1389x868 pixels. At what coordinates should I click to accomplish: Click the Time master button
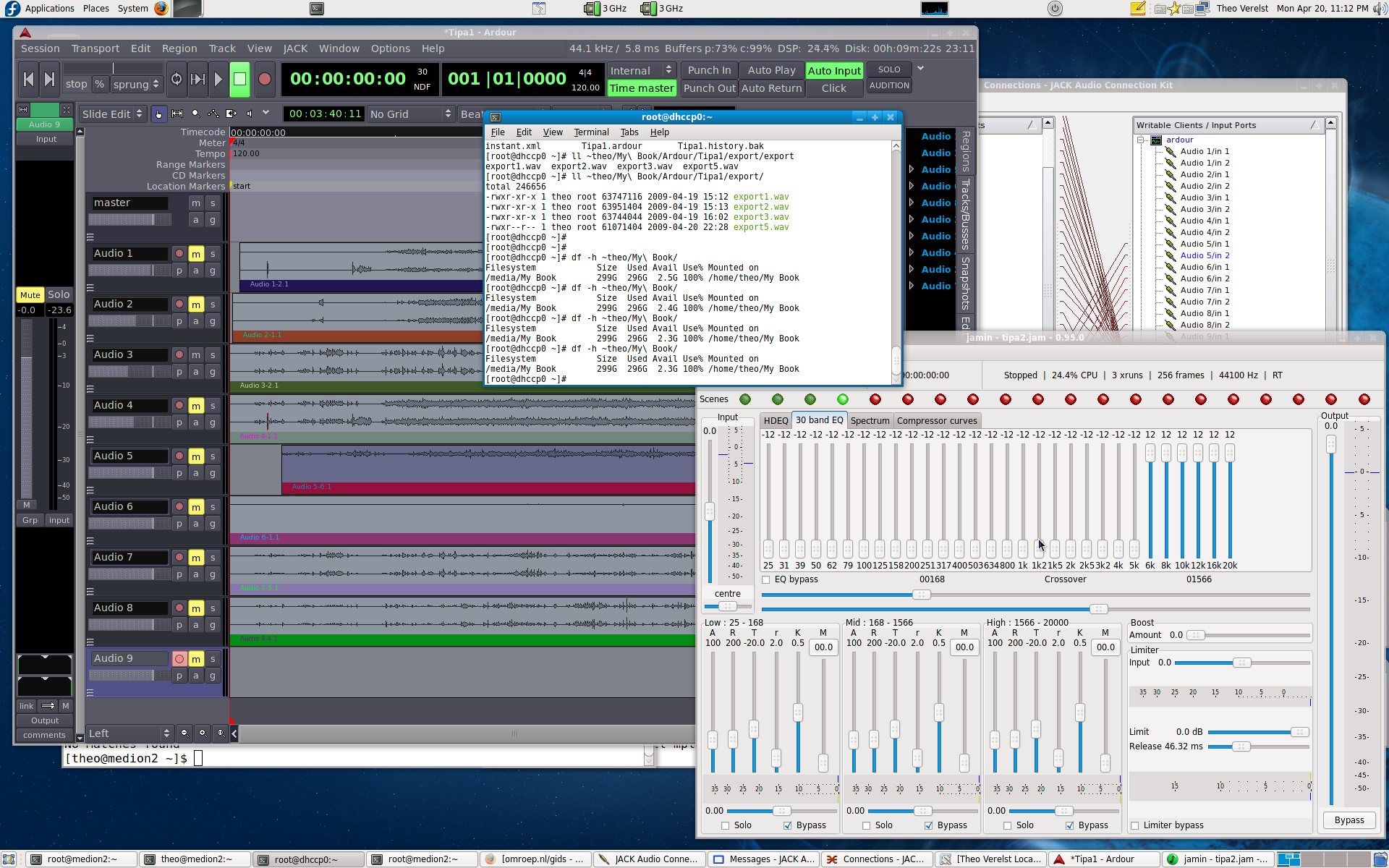[x=641, y=88]
